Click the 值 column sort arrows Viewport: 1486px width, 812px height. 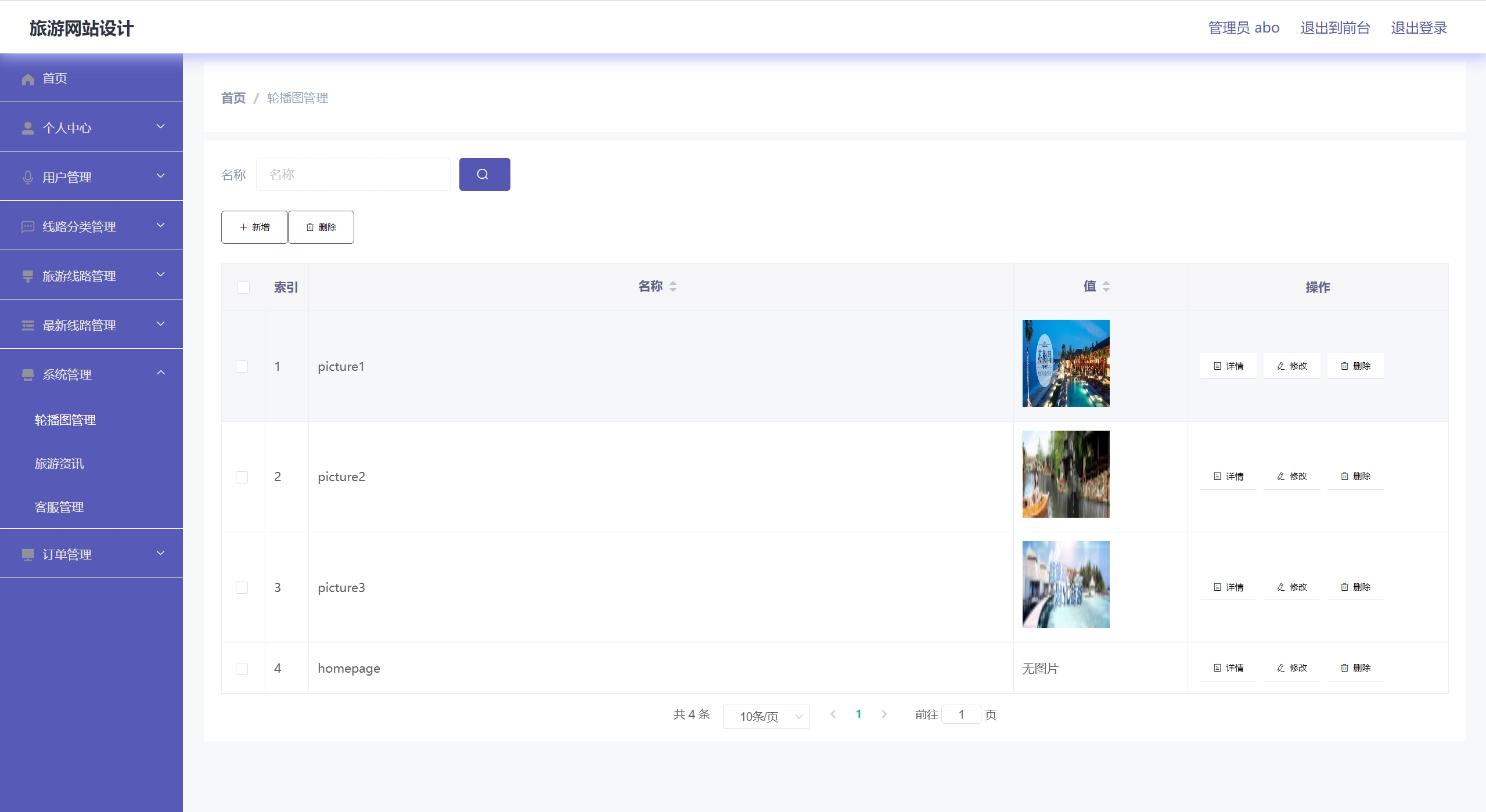(x=1106, y=286)
